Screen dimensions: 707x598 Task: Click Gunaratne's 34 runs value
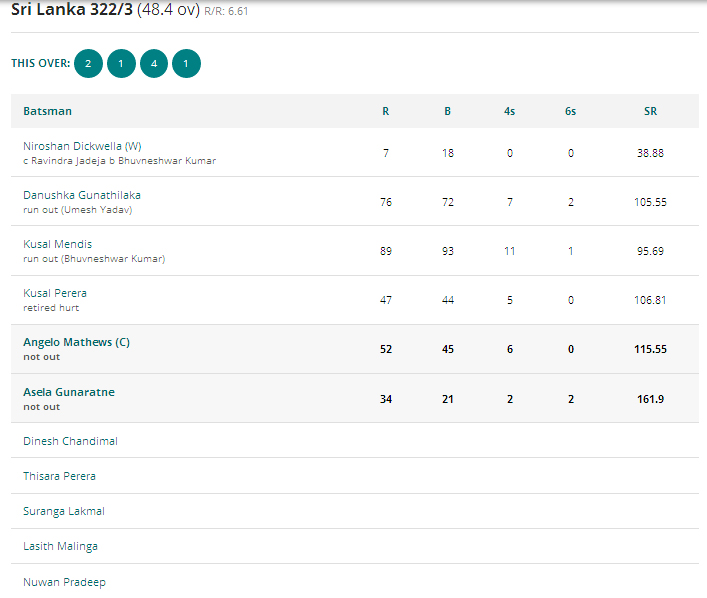tap(386, 399)
